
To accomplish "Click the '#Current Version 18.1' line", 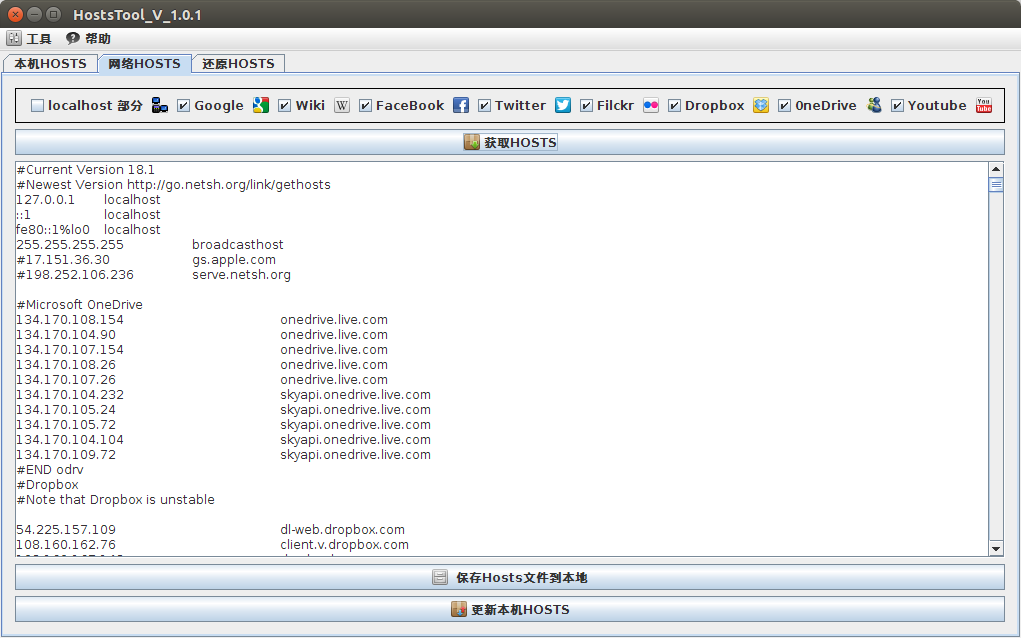I will click(x=86, y=170).
